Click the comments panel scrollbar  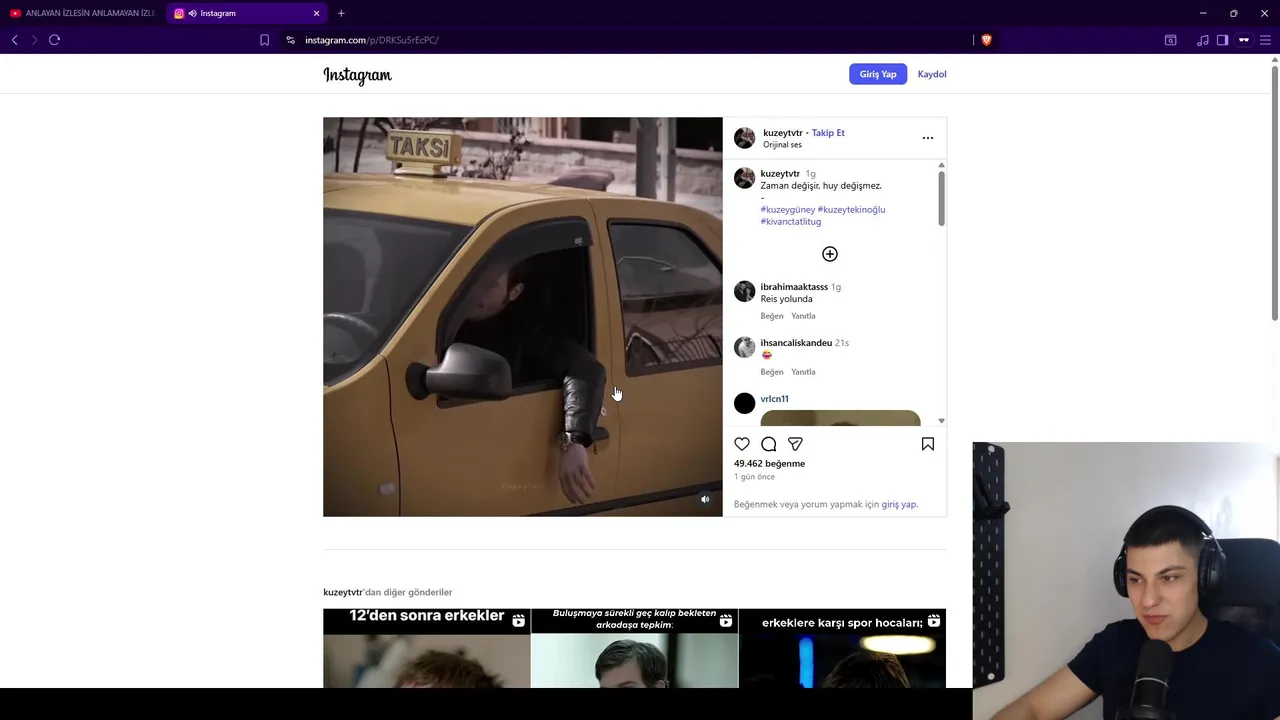point(941,198)
